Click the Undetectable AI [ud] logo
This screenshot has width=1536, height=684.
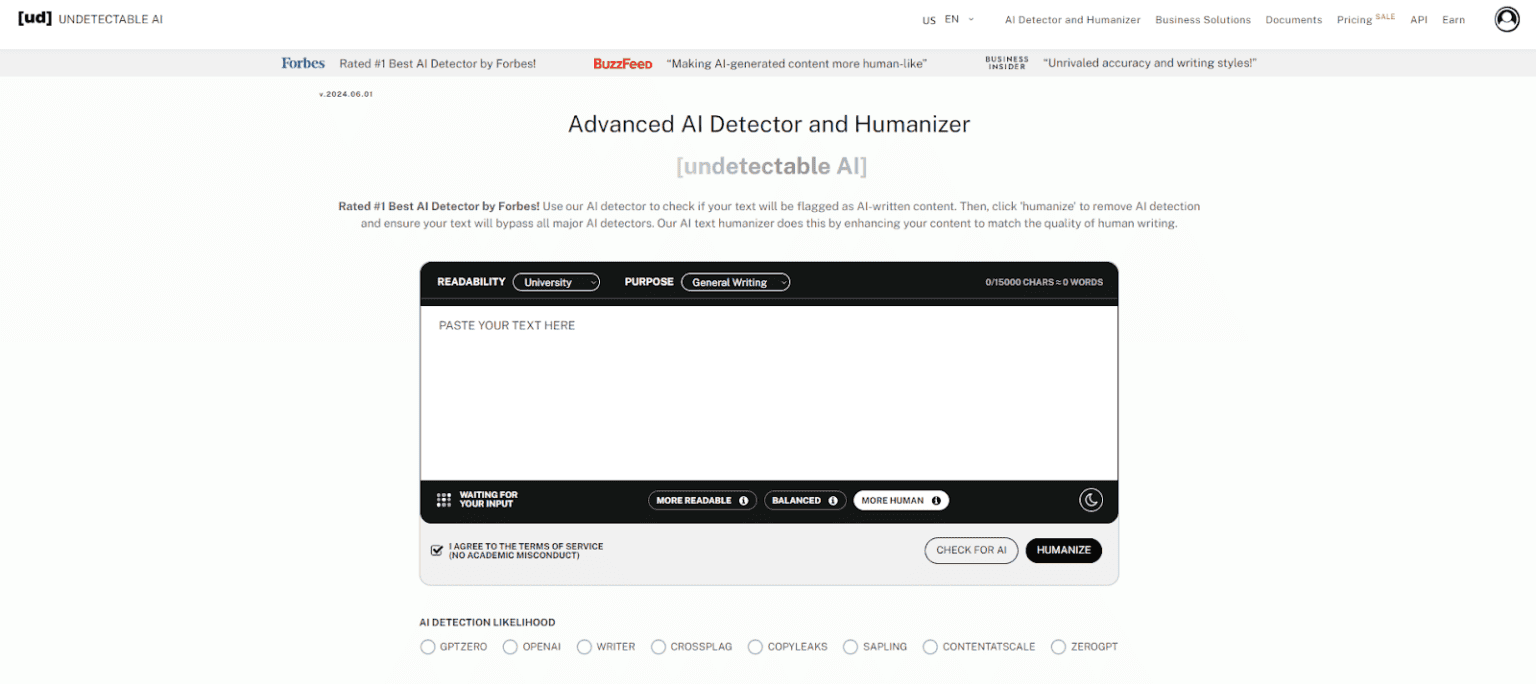coord(35,18)
